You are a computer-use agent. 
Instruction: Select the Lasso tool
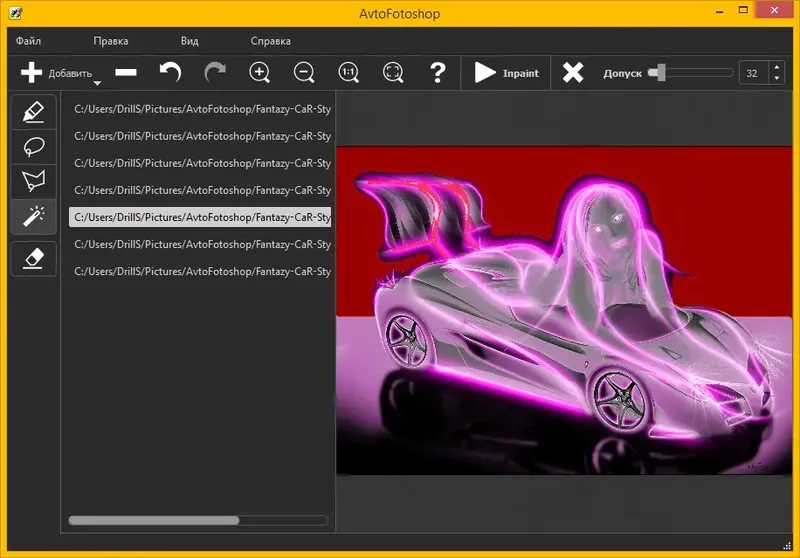[34, 147]
